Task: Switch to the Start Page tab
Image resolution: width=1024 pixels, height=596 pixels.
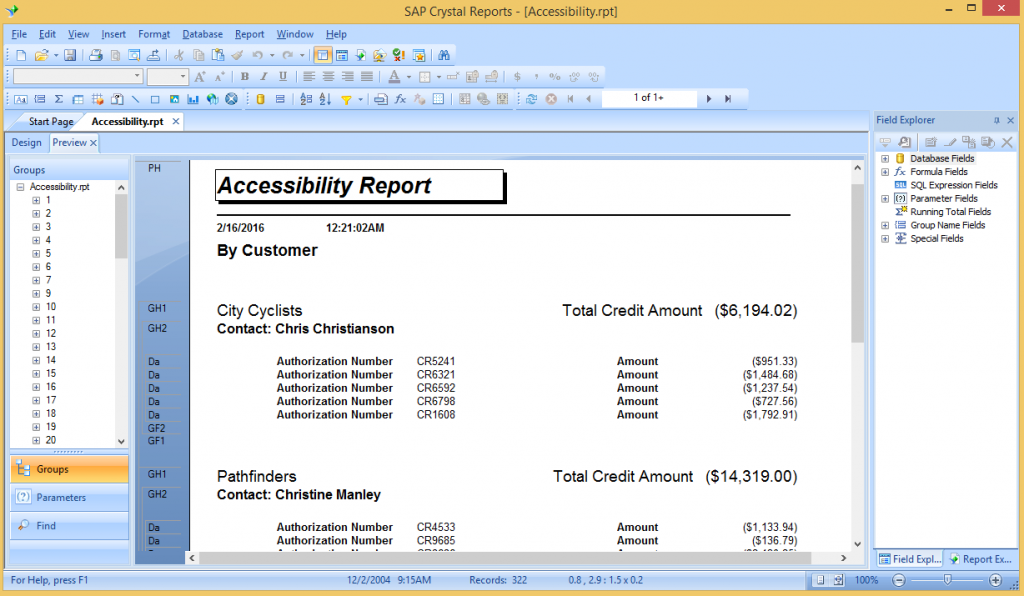Action: coord(51,121)
